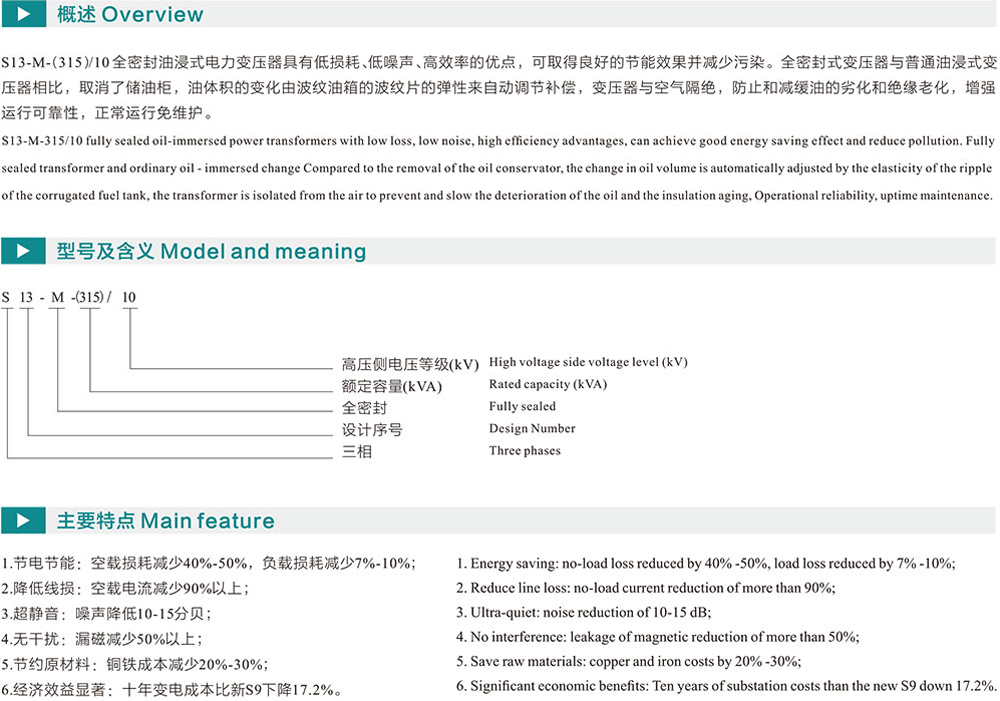Click the Chinese 全密封 label

tap(364, 408)
